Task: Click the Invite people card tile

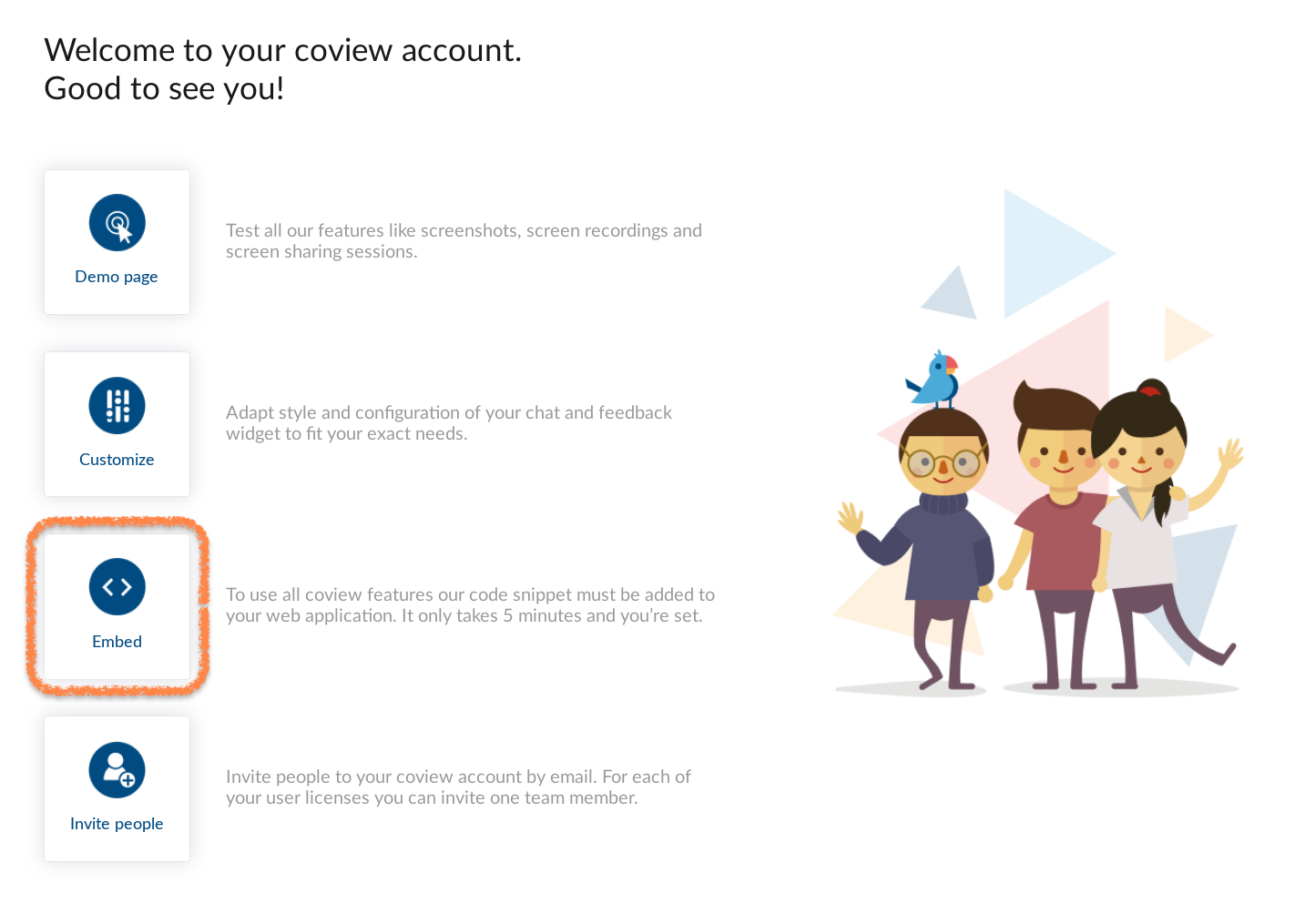Action: click(x=117, y=788)
